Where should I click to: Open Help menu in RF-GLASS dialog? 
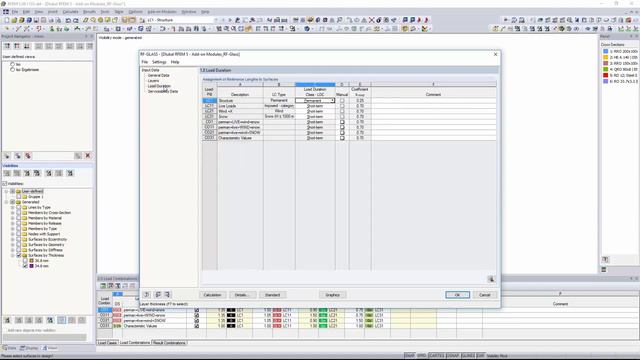pos(175,62)
